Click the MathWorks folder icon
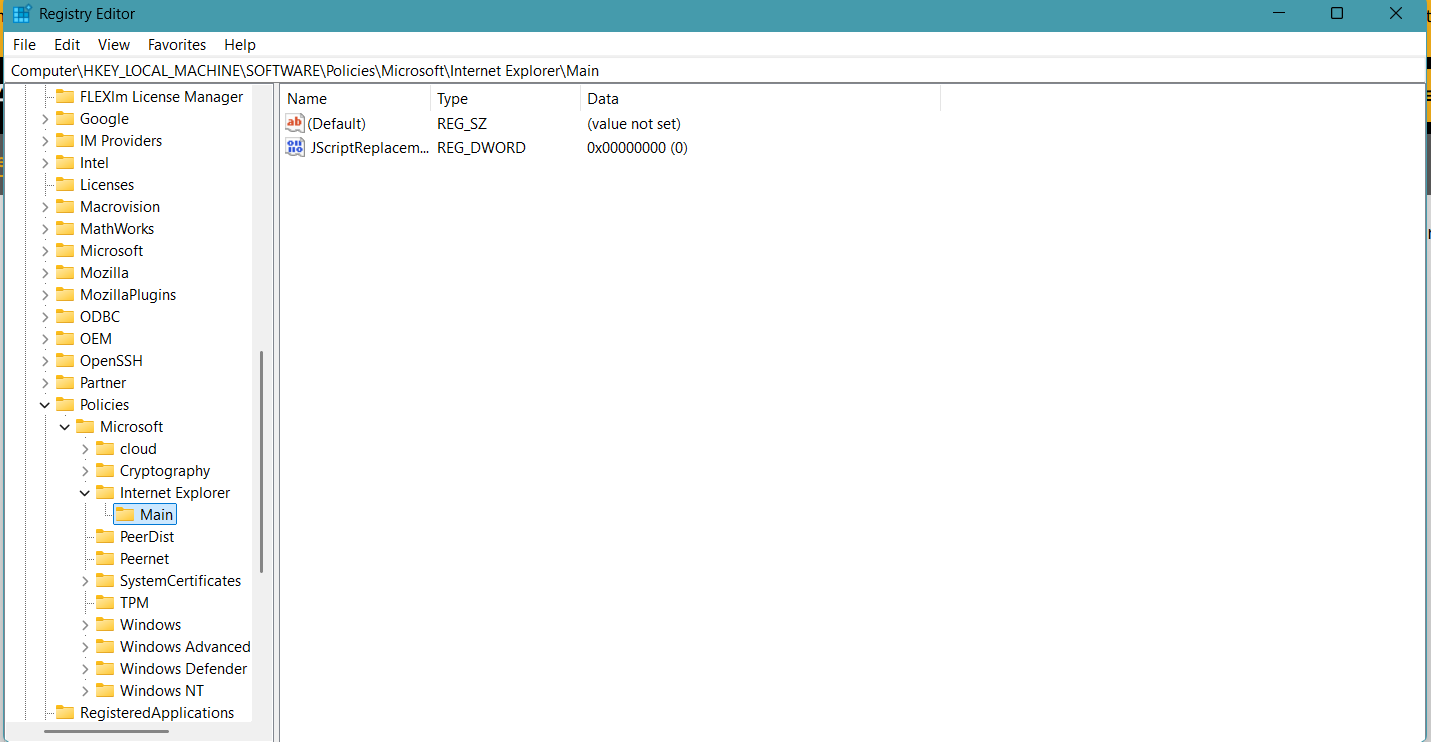This screenshot has width=1431, height=742. 65,229
